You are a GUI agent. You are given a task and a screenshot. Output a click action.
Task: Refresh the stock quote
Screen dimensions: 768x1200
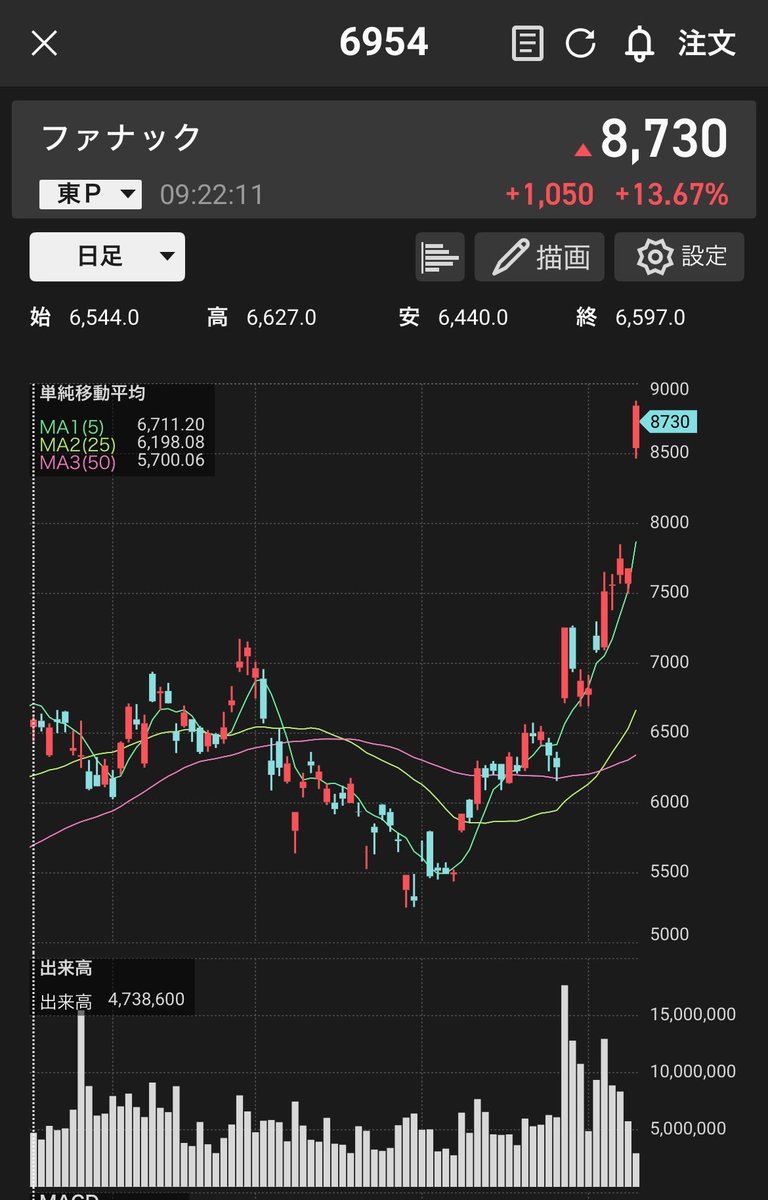581,43
